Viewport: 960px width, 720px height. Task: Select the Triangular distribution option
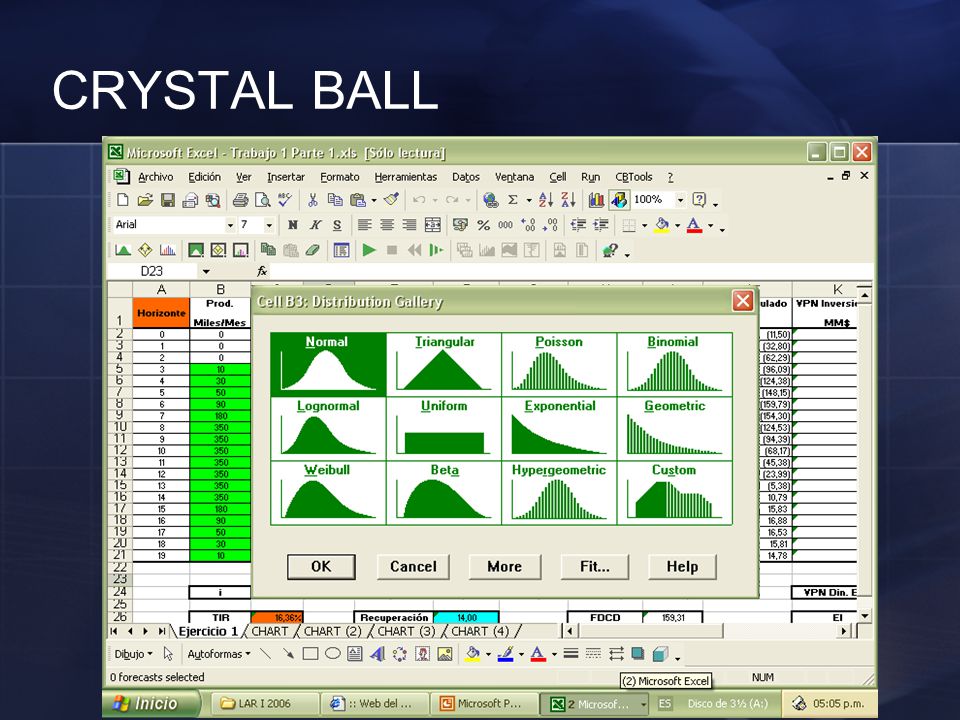[x=444, y=364]
